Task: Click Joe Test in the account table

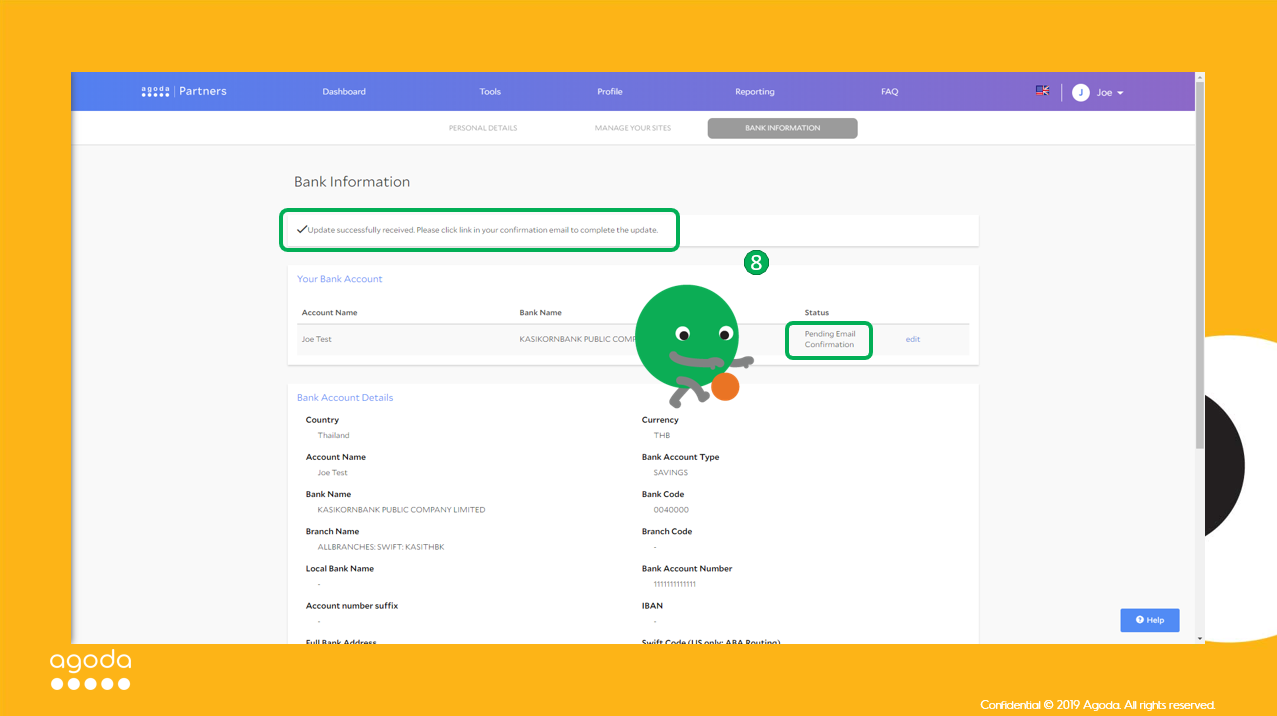Action: (317, 339)
